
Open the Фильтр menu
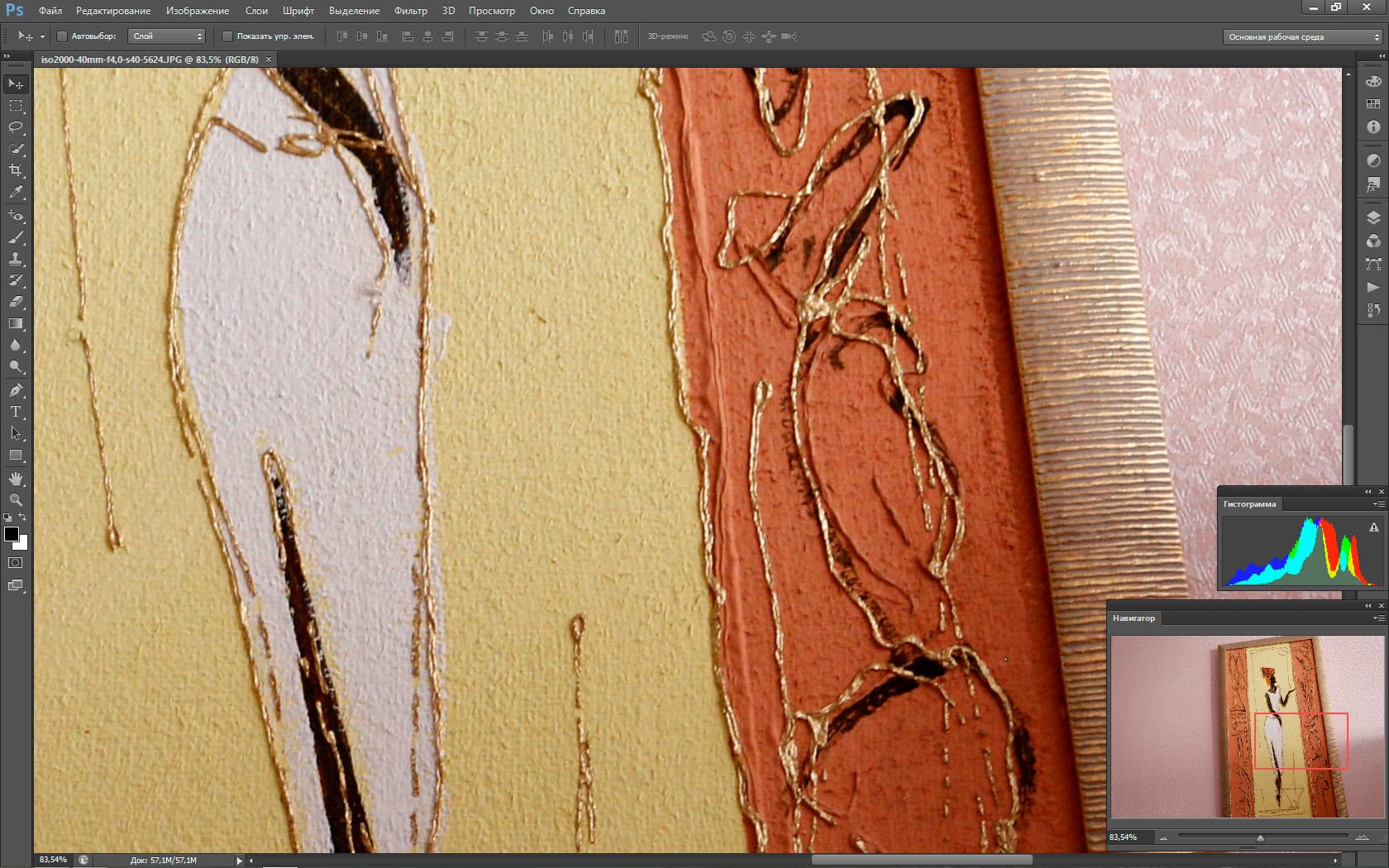411,11
